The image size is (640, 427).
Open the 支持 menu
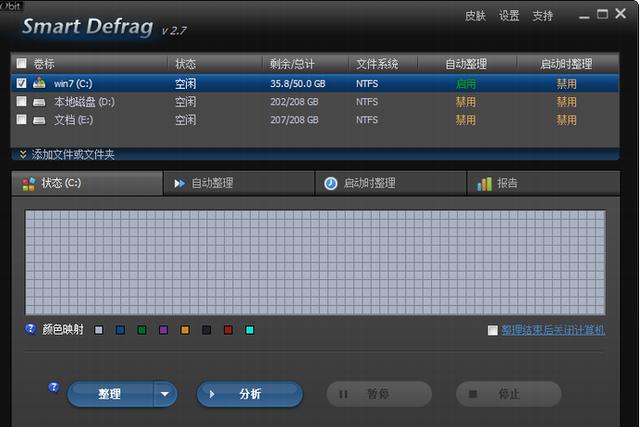tap(542, 16)
